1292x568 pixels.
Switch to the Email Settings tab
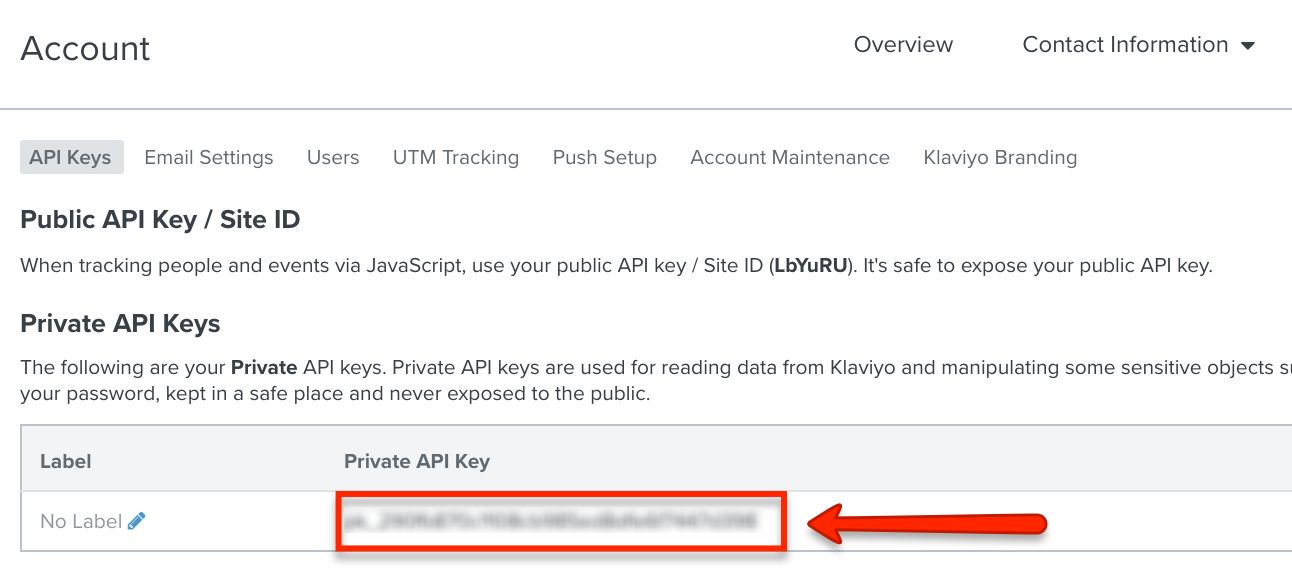209,157
